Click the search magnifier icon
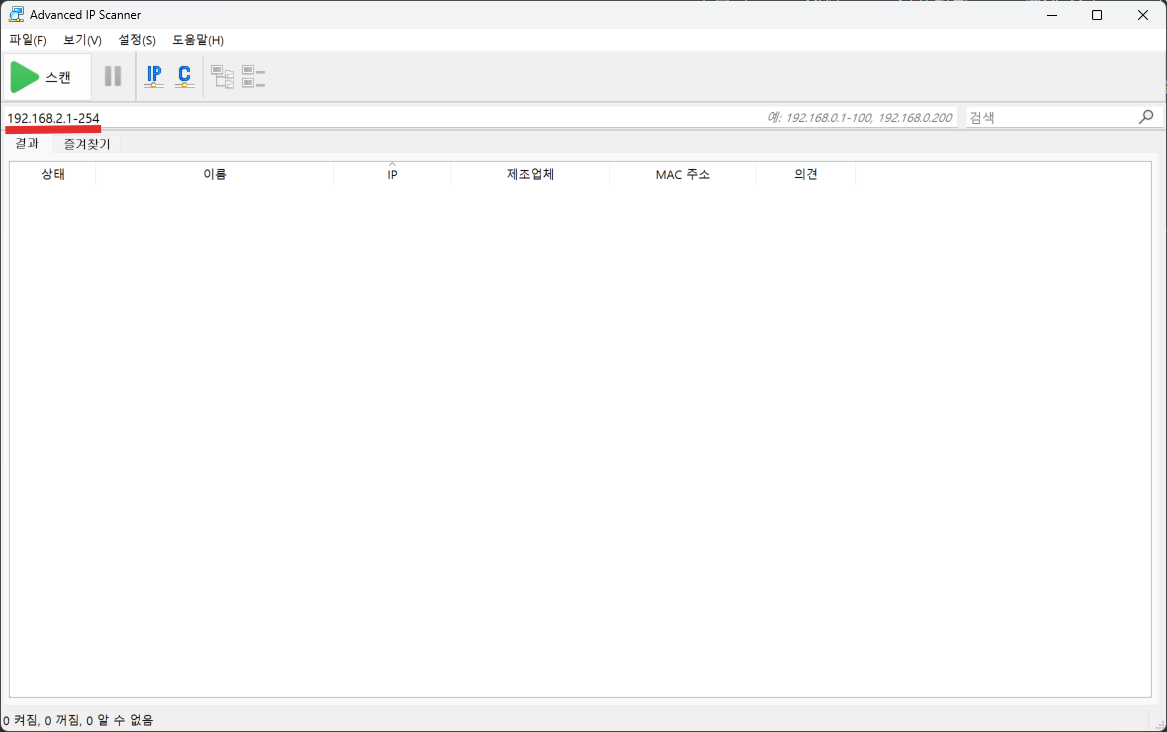Image resolution: width=1167 pixels, height=732 pixels. [1146, 117]
